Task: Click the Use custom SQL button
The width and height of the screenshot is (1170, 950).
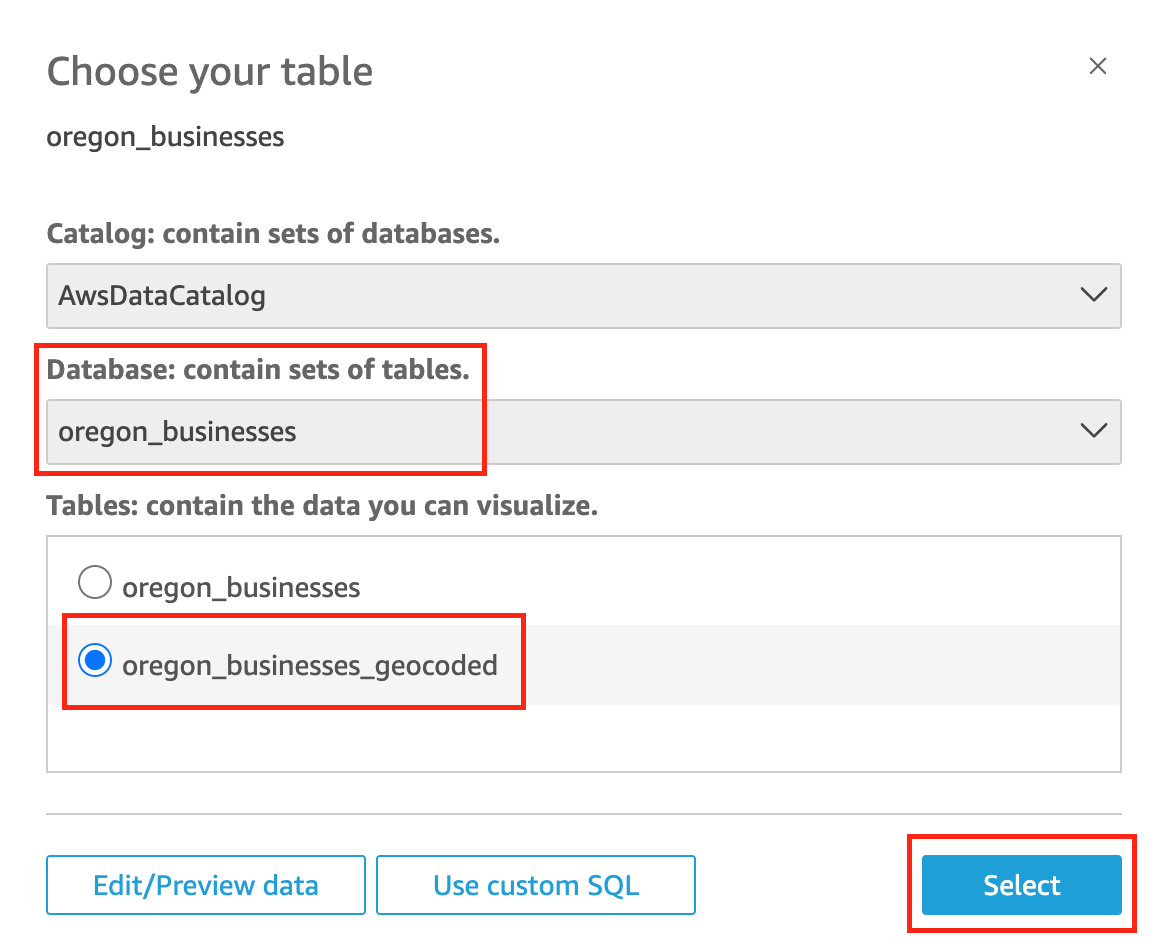Action: point(535,884)
